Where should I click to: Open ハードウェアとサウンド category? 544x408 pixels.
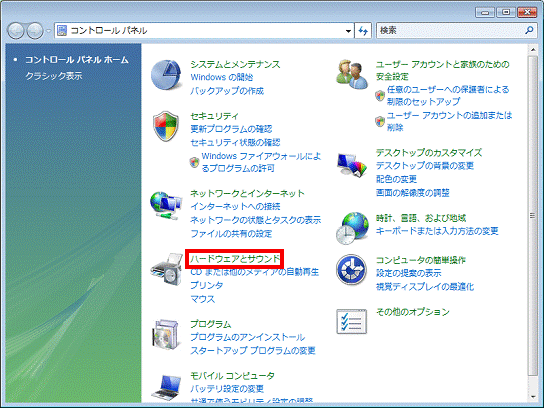235,258
